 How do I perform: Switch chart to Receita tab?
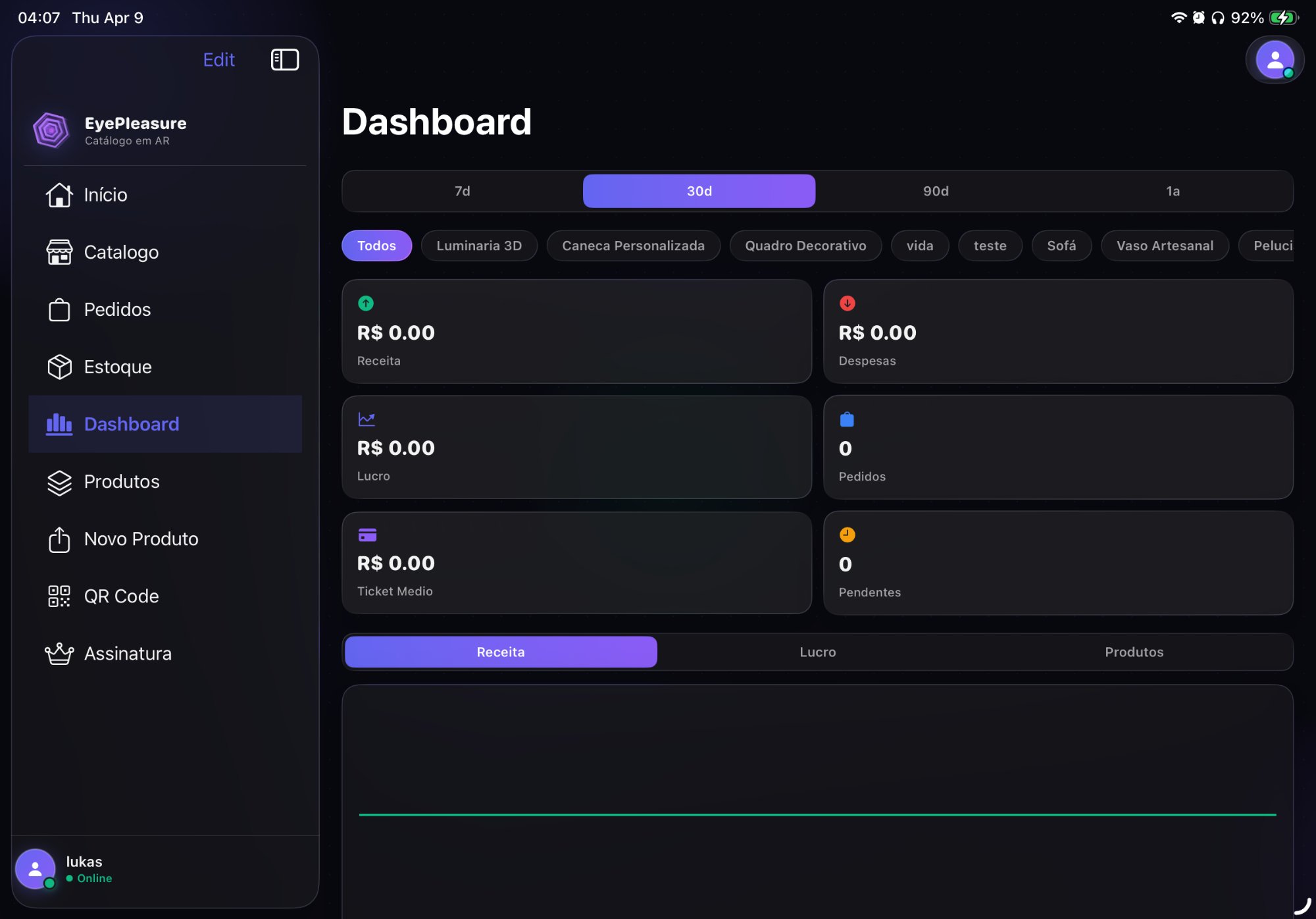501,652
